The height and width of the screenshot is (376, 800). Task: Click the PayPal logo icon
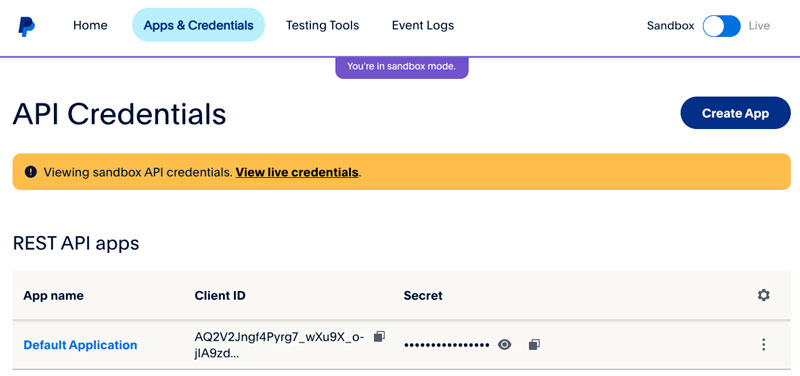pos(27,26)
